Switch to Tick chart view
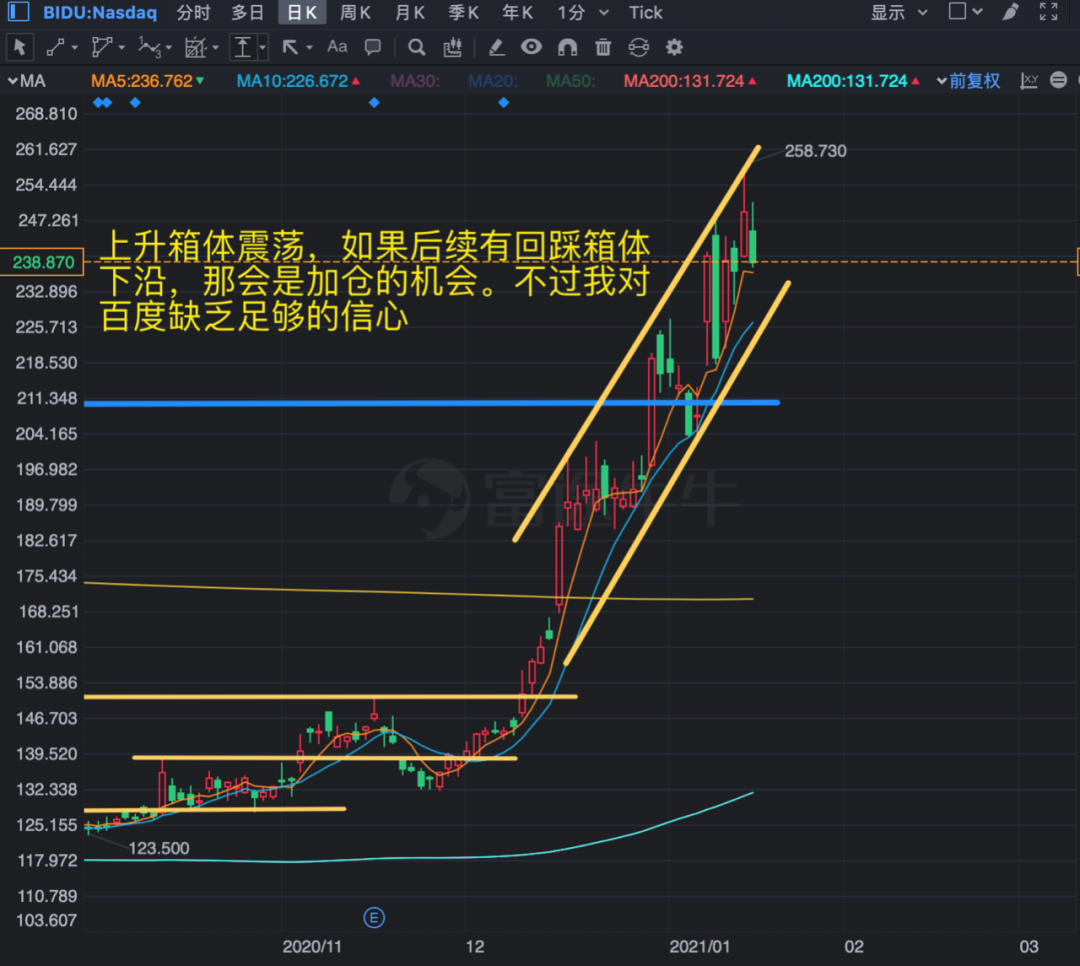1080x966 pixels. pos(645,12)
